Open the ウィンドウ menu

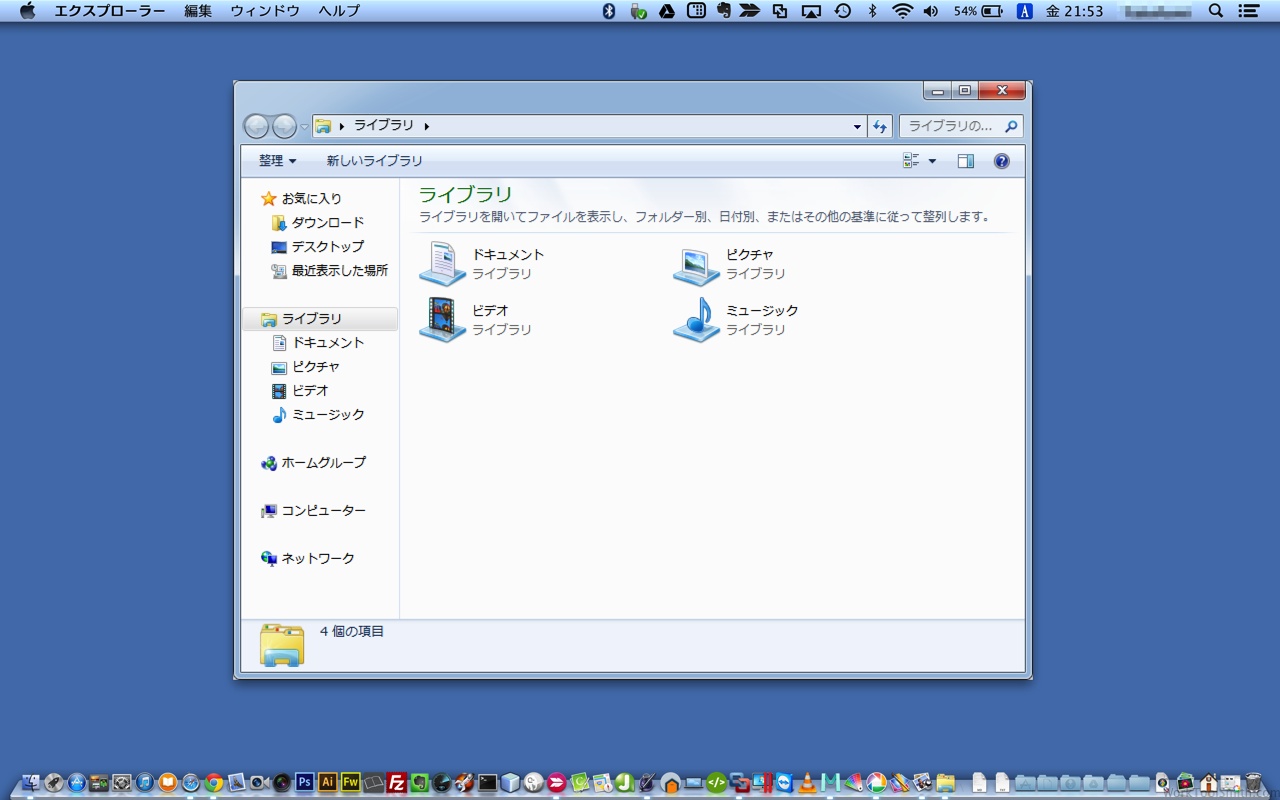[265, 11]
